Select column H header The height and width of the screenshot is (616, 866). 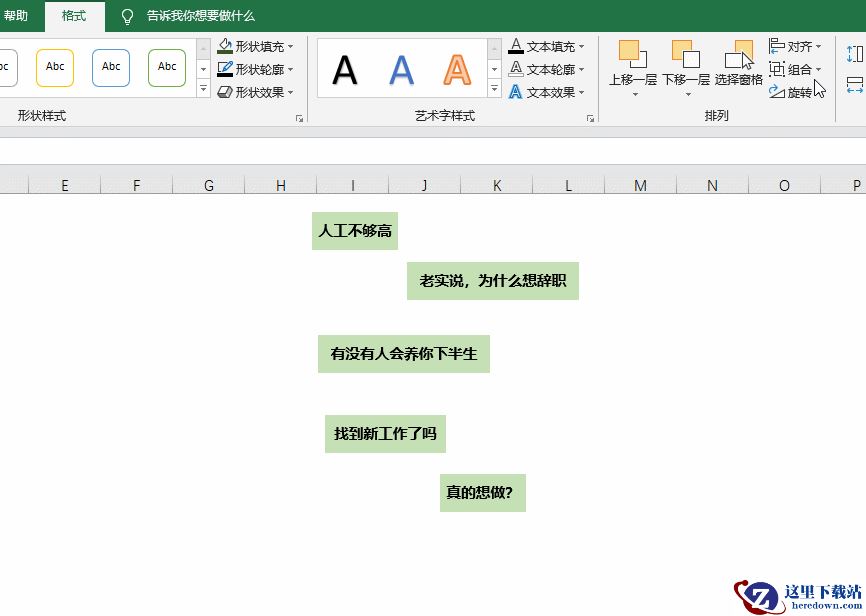click(281, 186)
